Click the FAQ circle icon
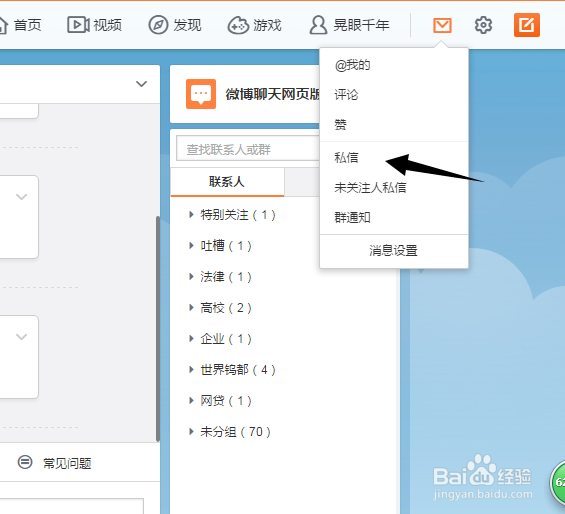Image resolution: width=565 pixels, height=514 pixels. tap(25, 462)
